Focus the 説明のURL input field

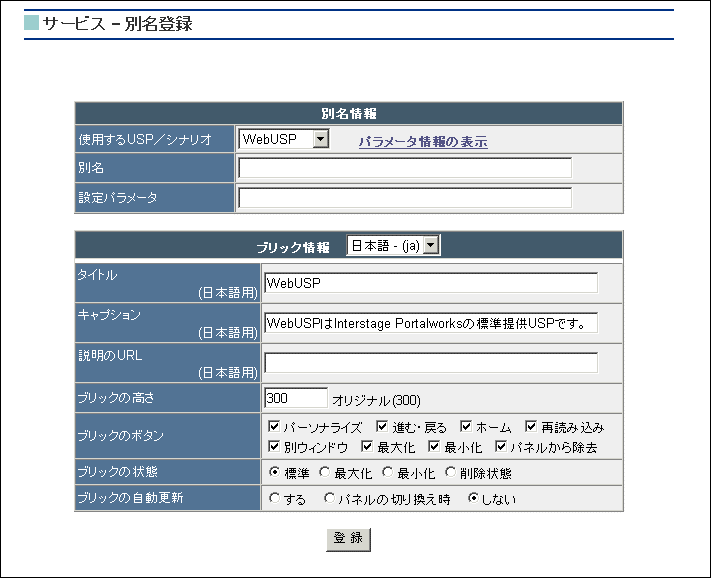(x=431, y=363)
